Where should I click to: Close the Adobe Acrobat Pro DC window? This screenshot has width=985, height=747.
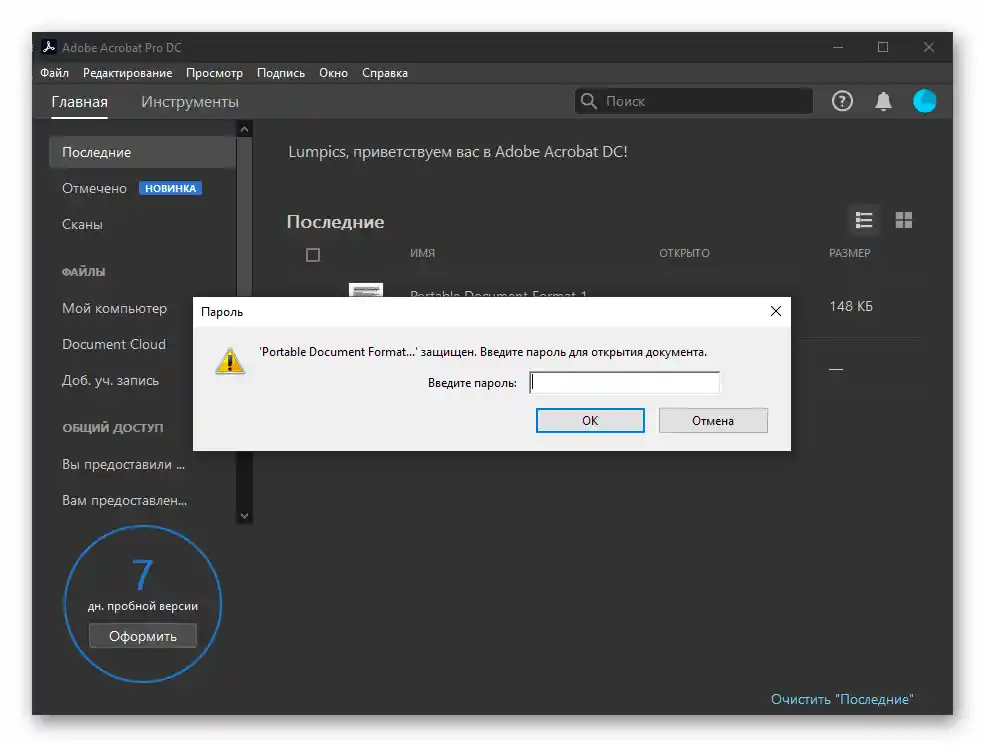click(928, 47)
